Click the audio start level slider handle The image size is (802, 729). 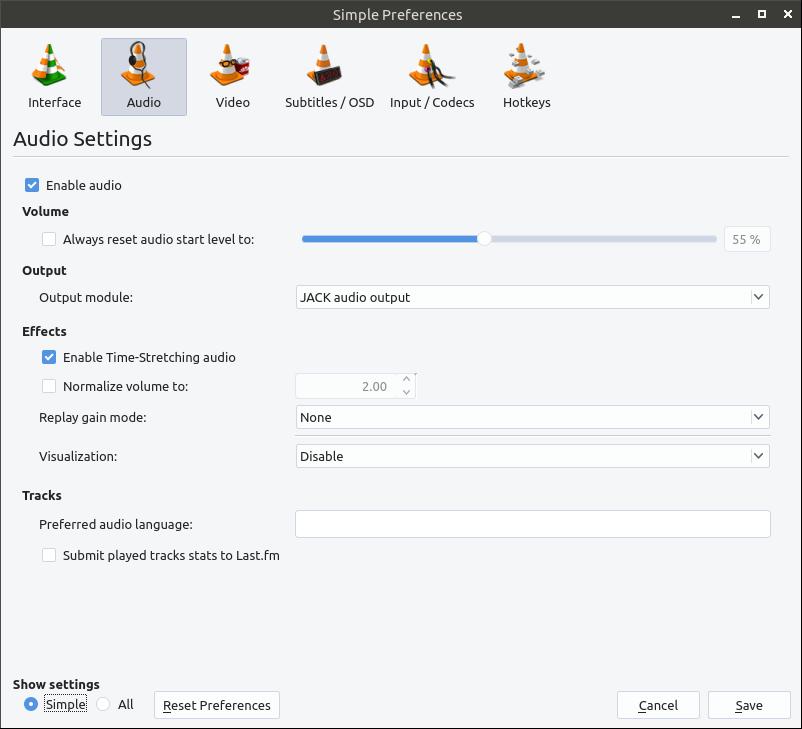[484, 239]
